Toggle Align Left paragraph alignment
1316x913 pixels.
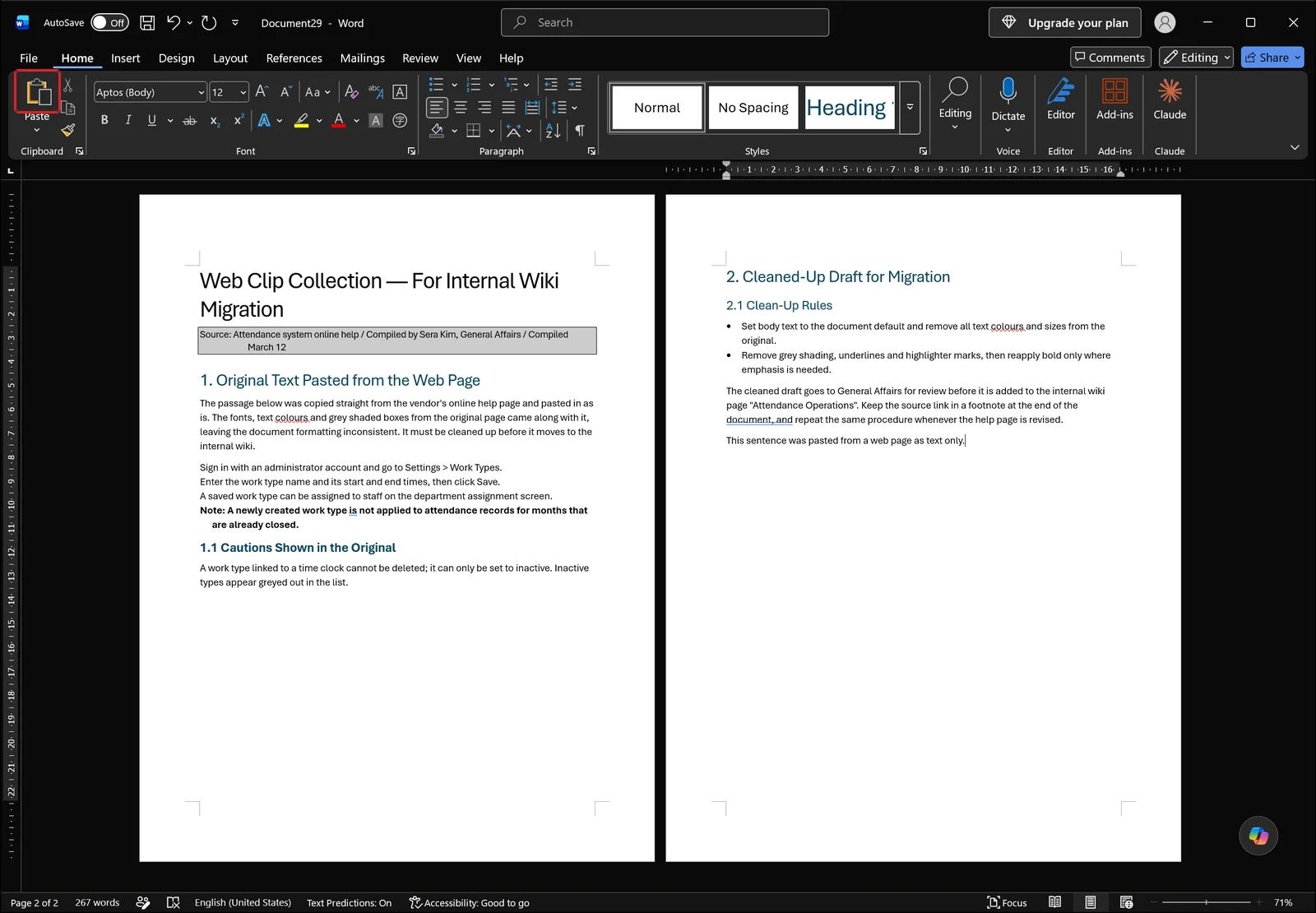437,108
